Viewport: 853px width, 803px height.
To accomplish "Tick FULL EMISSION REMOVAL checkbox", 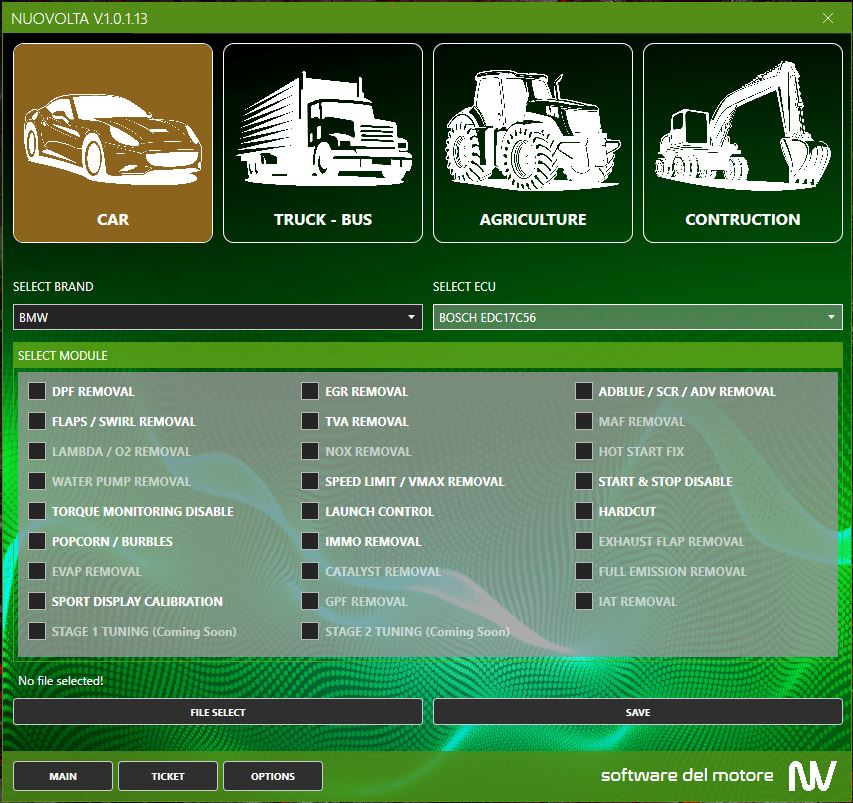I will 584,571.
